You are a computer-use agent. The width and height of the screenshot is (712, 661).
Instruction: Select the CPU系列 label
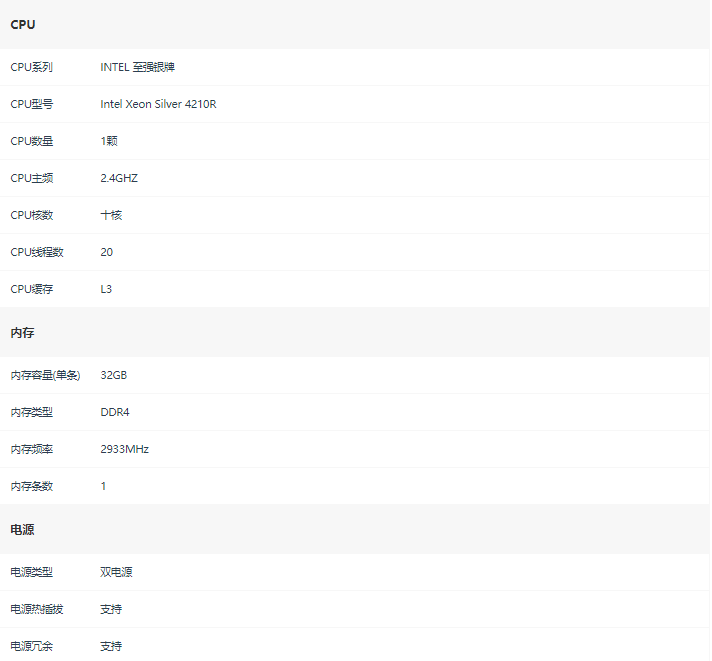[31, 67]
